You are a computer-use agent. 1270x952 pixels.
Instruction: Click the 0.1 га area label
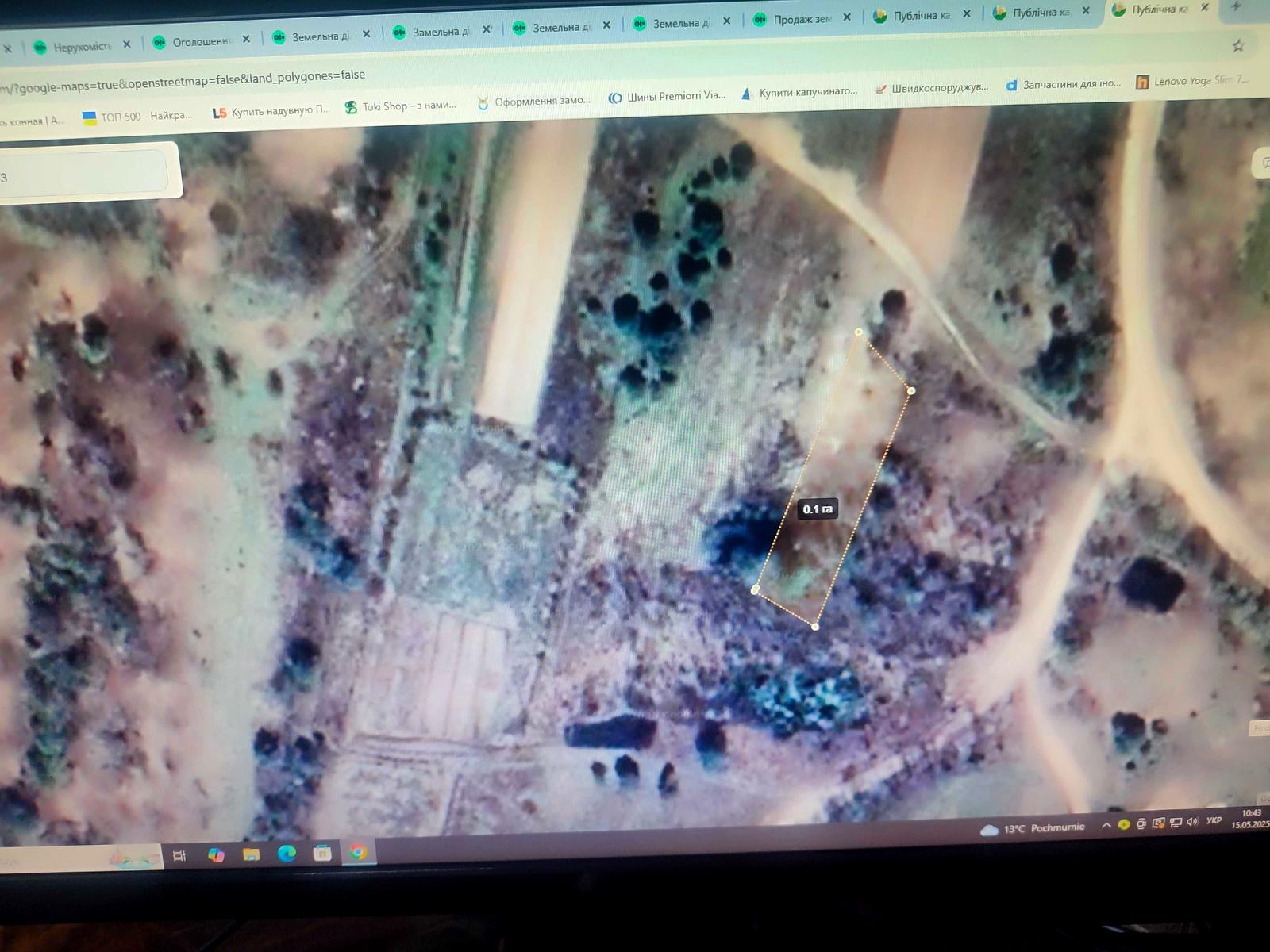coord(818,509)
